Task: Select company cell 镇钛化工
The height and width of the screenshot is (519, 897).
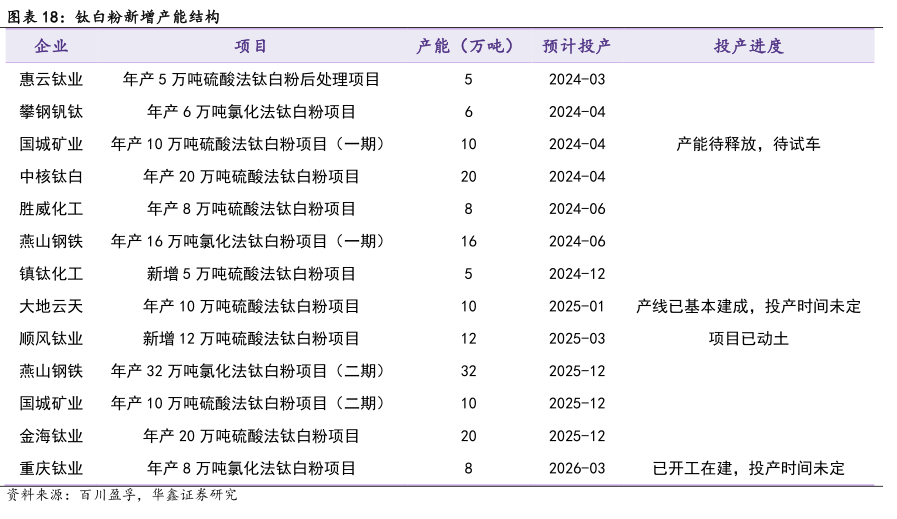Action: tap(51, 274)
